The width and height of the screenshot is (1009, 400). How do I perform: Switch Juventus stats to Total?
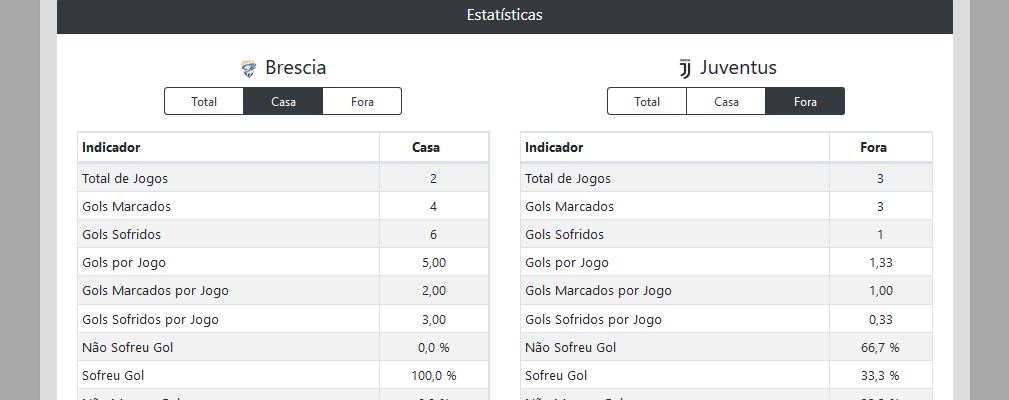(647, 101)
